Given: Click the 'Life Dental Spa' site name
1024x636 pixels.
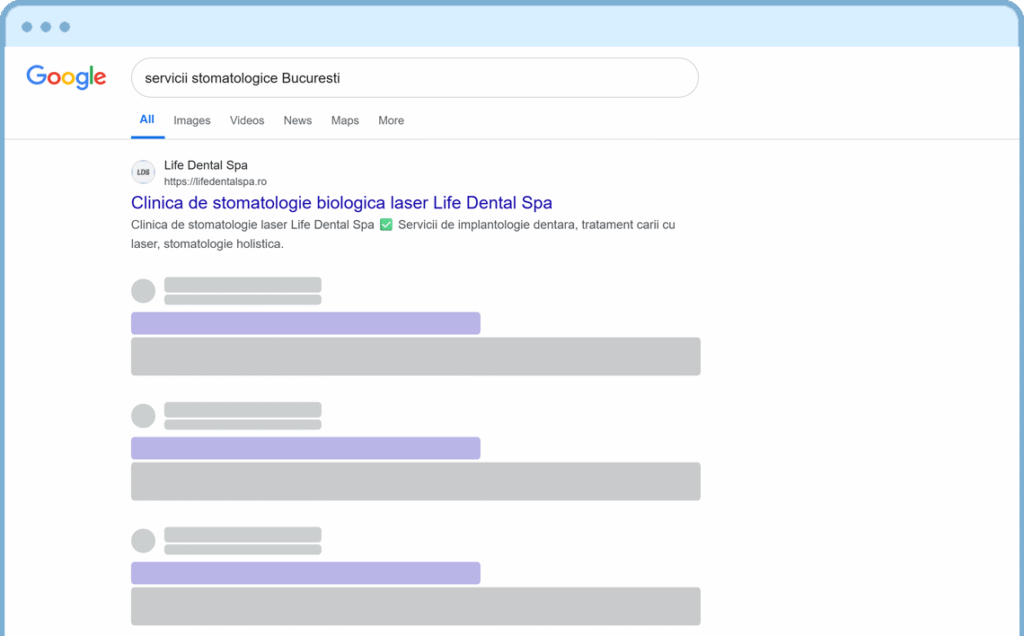Looking at the screenshot, I should [x=206, y=165].
